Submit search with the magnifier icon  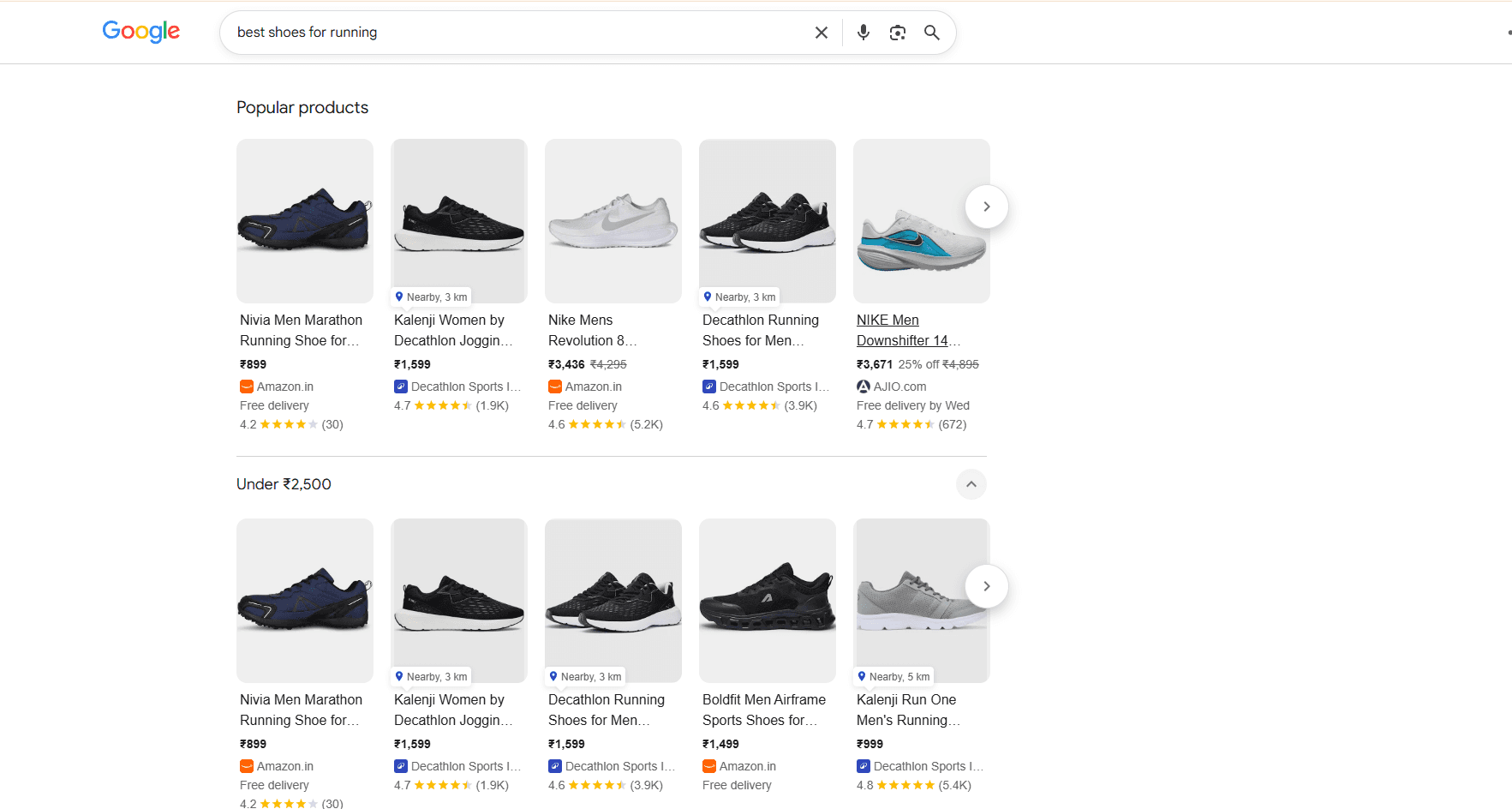(932, 33)
